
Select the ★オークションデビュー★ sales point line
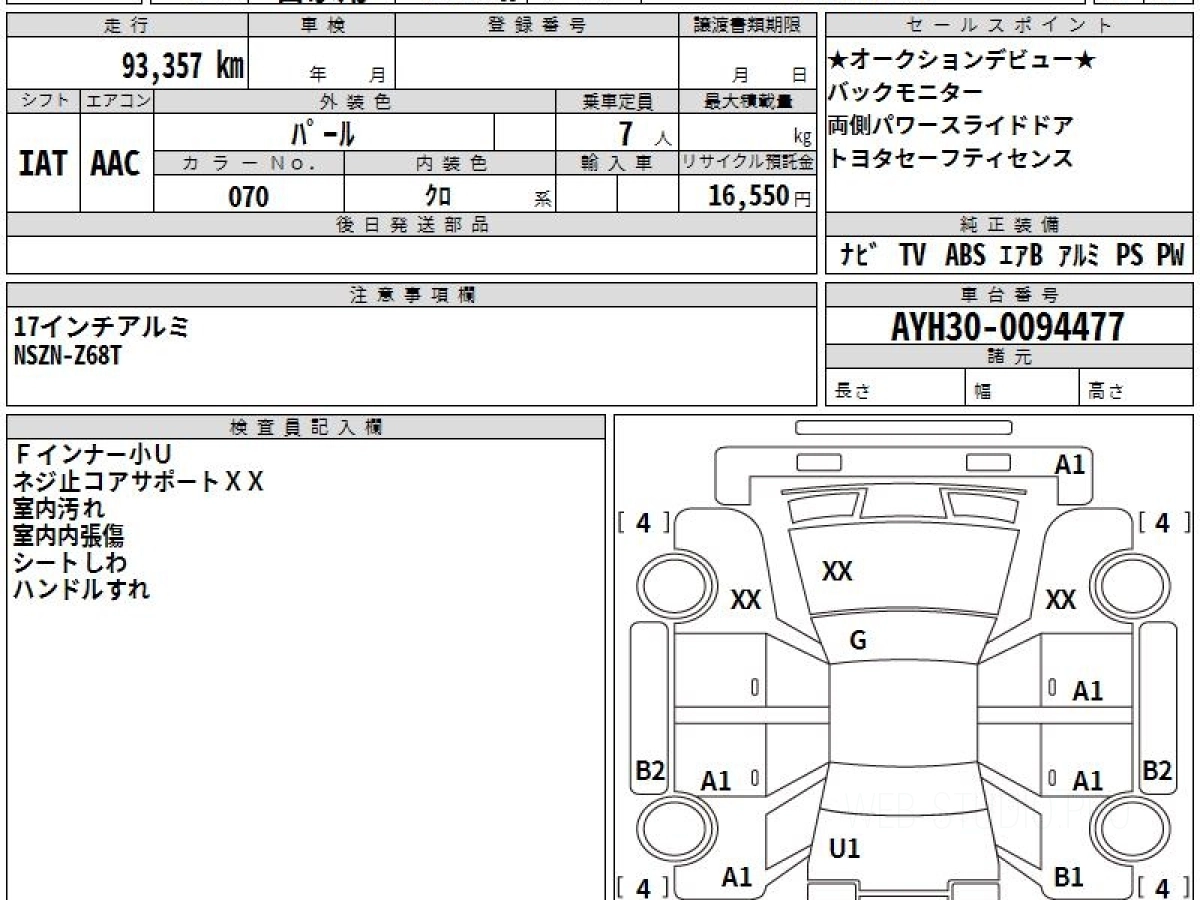tap(962, 61)
